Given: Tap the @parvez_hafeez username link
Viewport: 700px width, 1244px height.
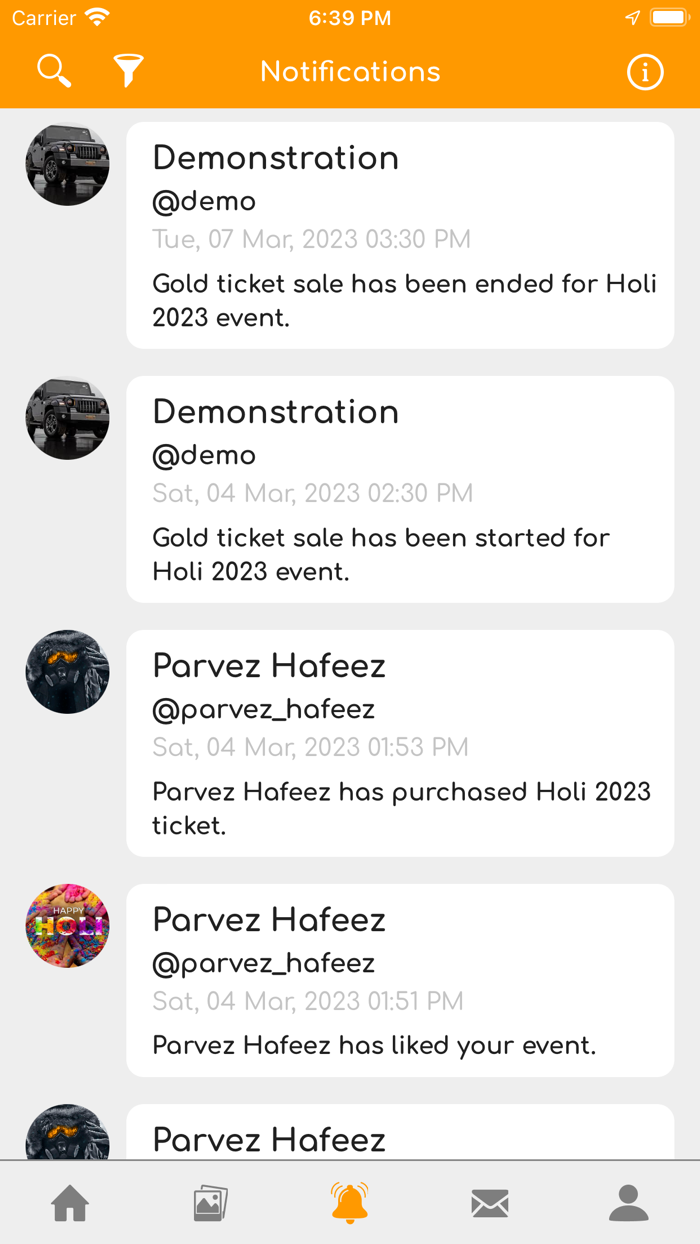Looking at the screenshot, I should pyautogui.click(x=263, y=709).
